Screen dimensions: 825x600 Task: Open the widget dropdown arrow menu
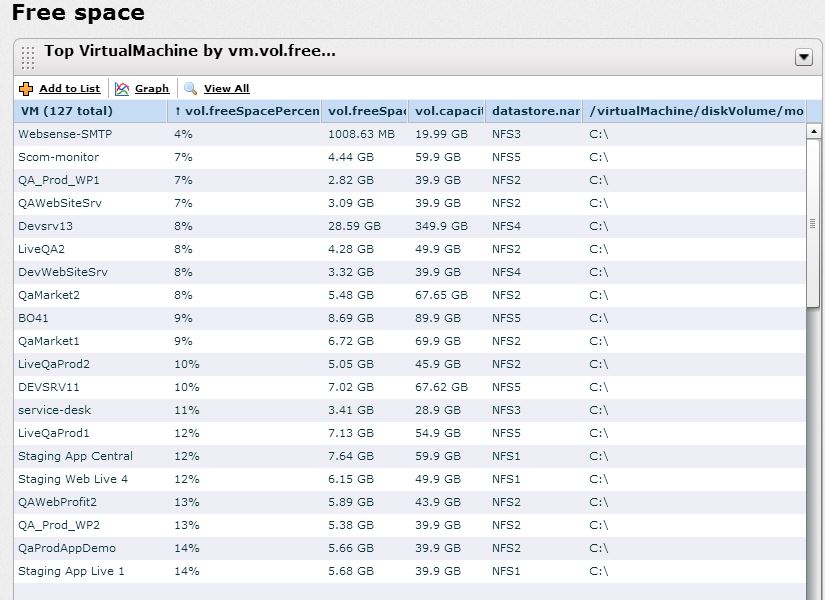803,57
